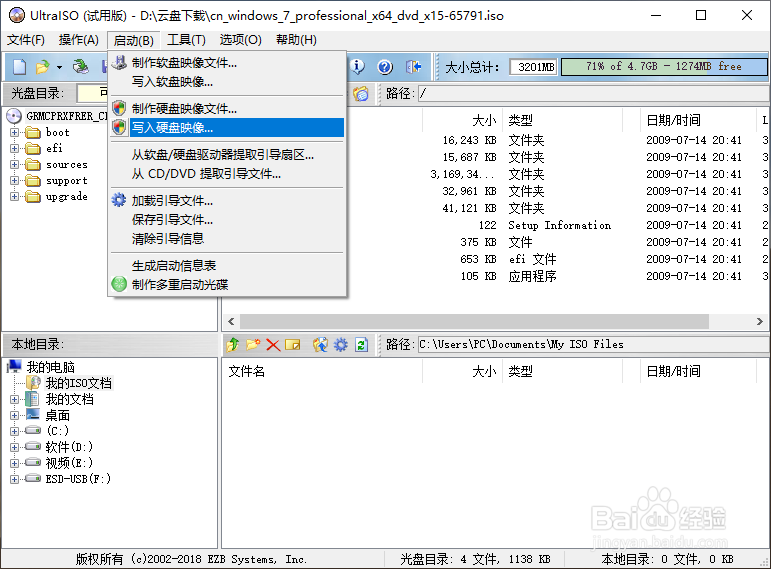This screenshot has width=771, height=569.
Task: Open the 帮助(H) menu
Action: point(296,39)
